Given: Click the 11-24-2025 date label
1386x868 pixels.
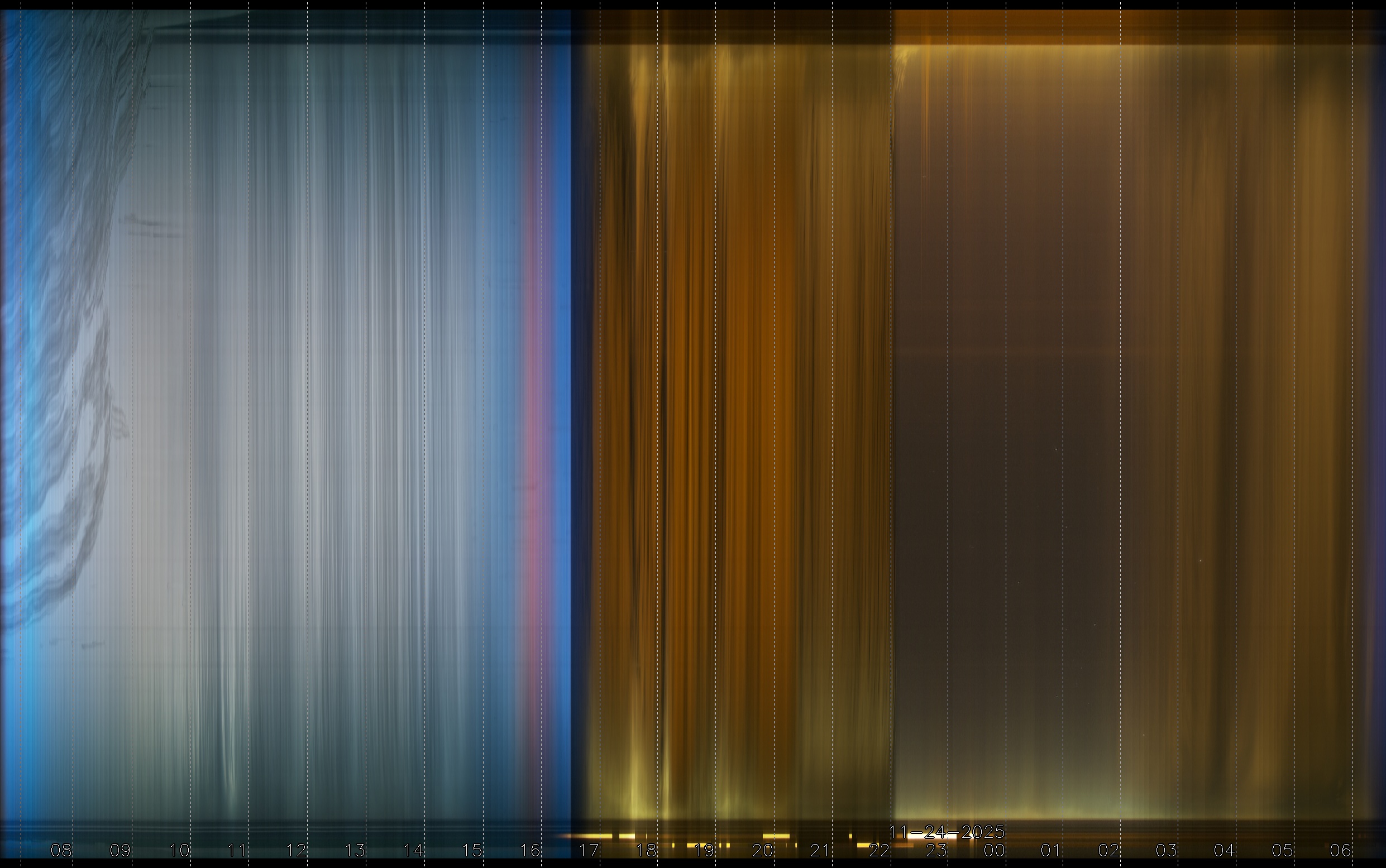Looking at the screenshot, I should coord(947,831).
